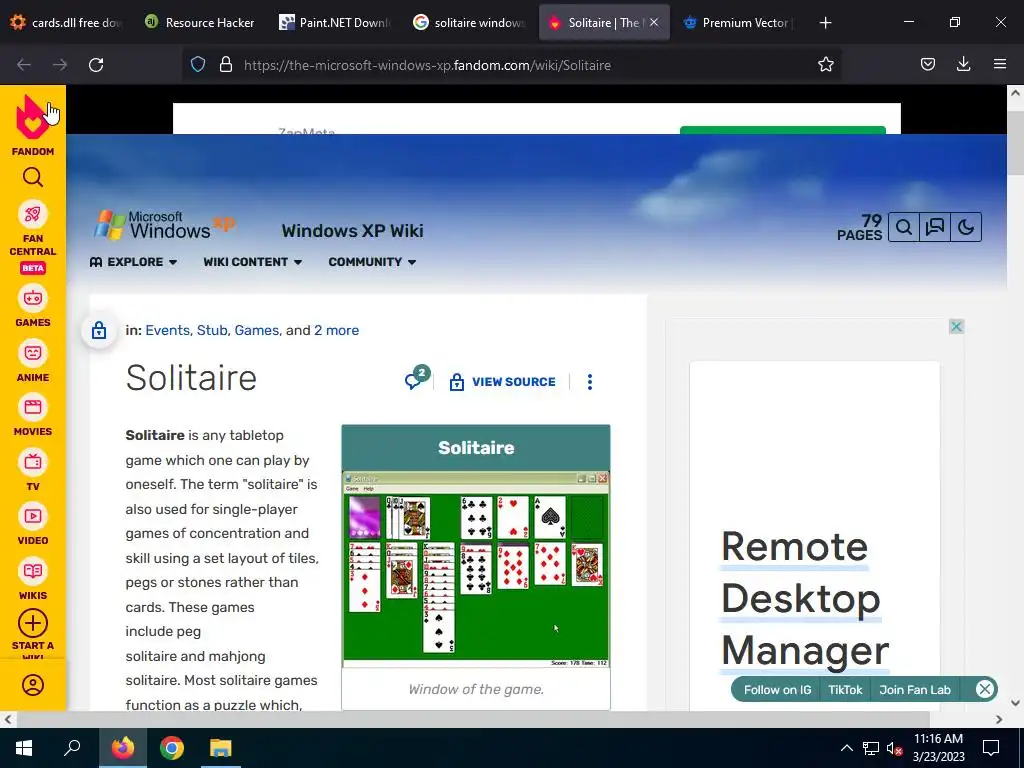
Task: Bookmark this page with the star icon
Action: [x=825, y=64]
